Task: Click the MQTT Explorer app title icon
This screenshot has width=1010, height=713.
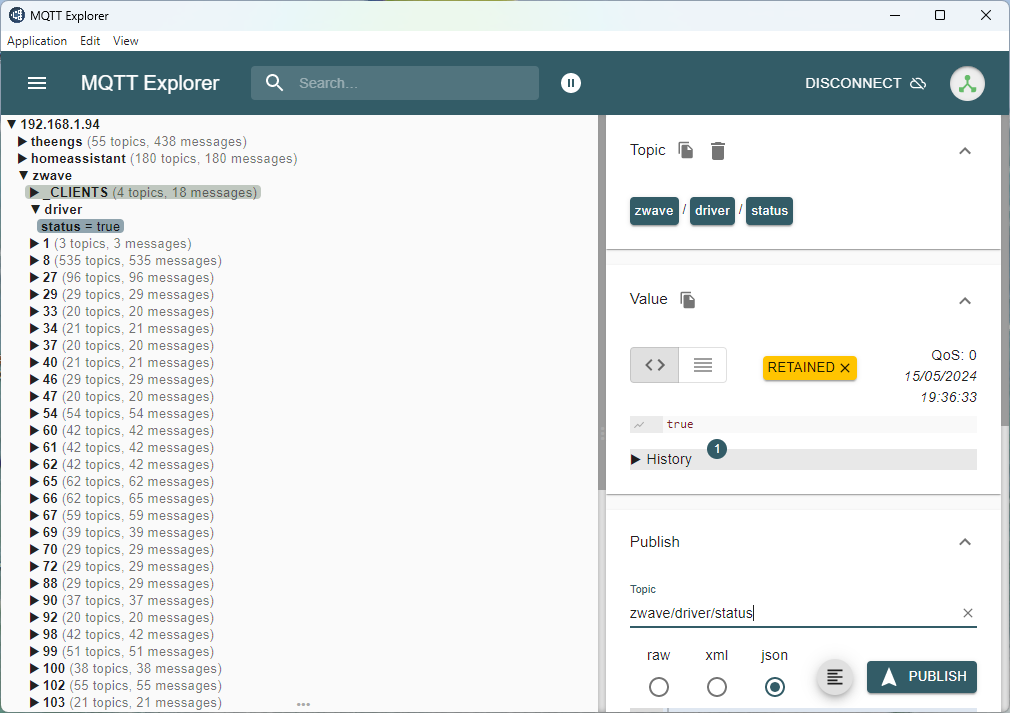Action: [17, 15]
